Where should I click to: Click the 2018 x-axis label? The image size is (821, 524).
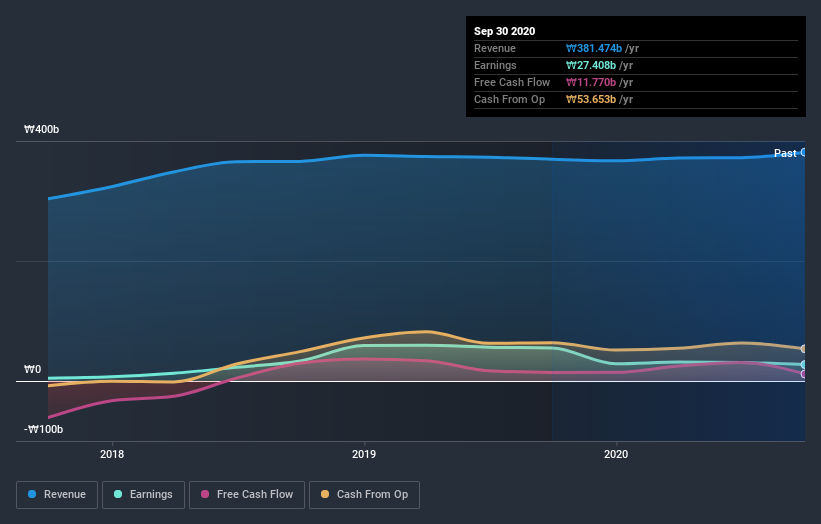112,454
